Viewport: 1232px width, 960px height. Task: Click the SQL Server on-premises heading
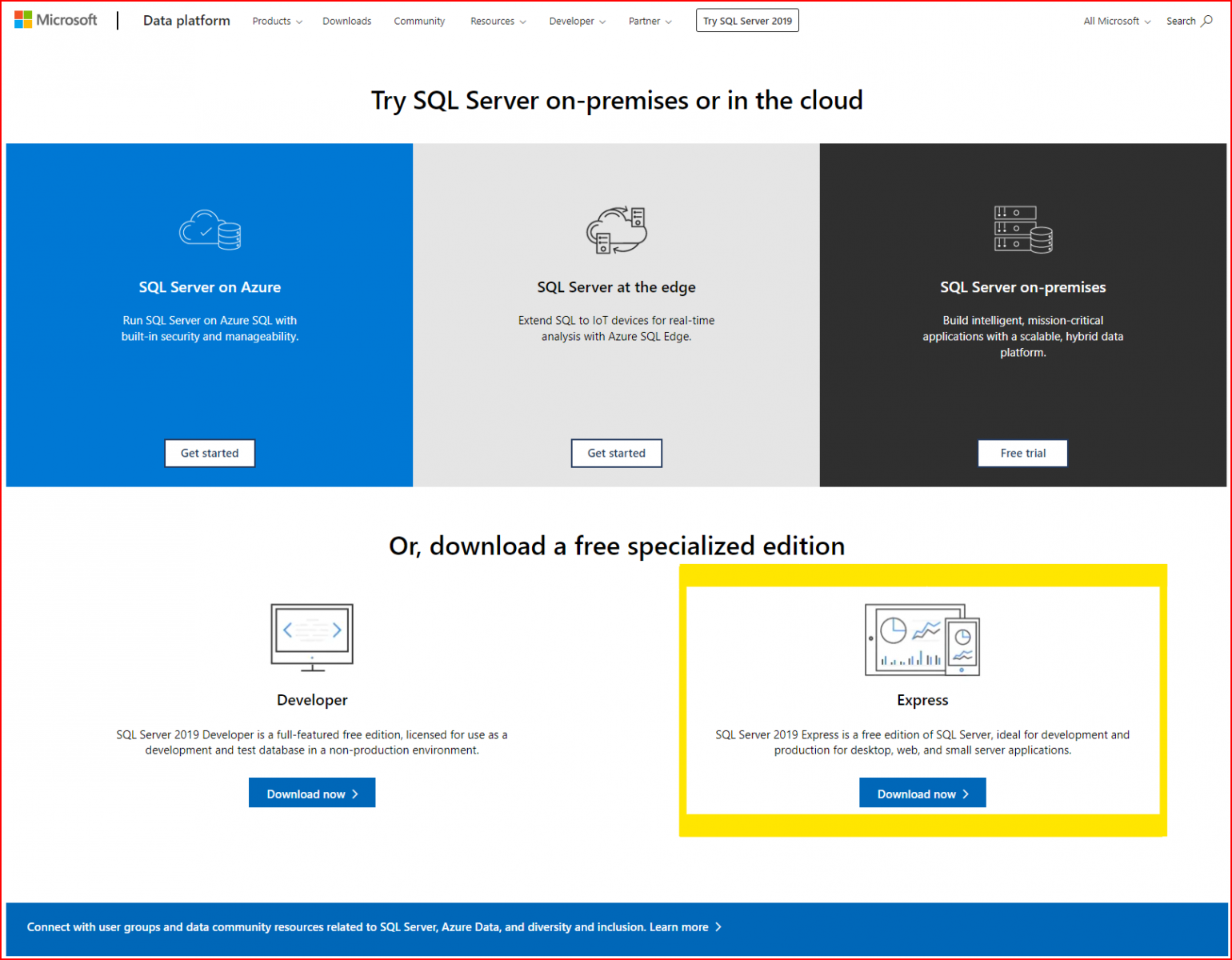pos(1022,287)
